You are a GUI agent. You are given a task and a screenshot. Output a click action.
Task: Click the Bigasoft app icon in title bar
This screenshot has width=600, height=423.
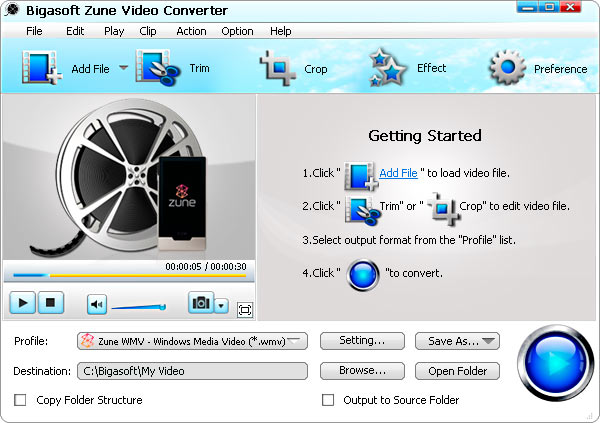[x=12, y=10]
